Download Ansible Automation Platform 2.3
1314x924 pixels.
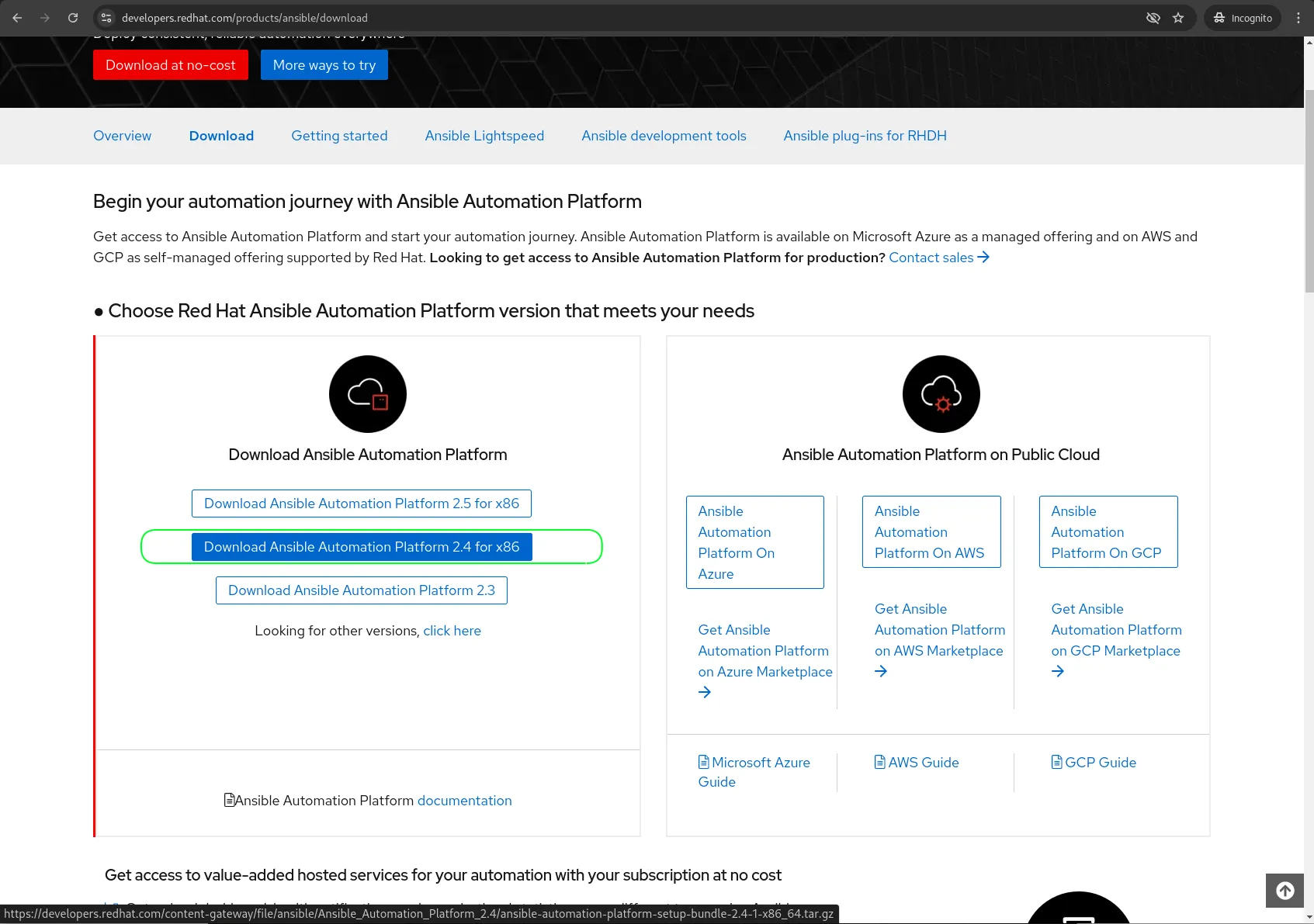(x=362, y=590)
